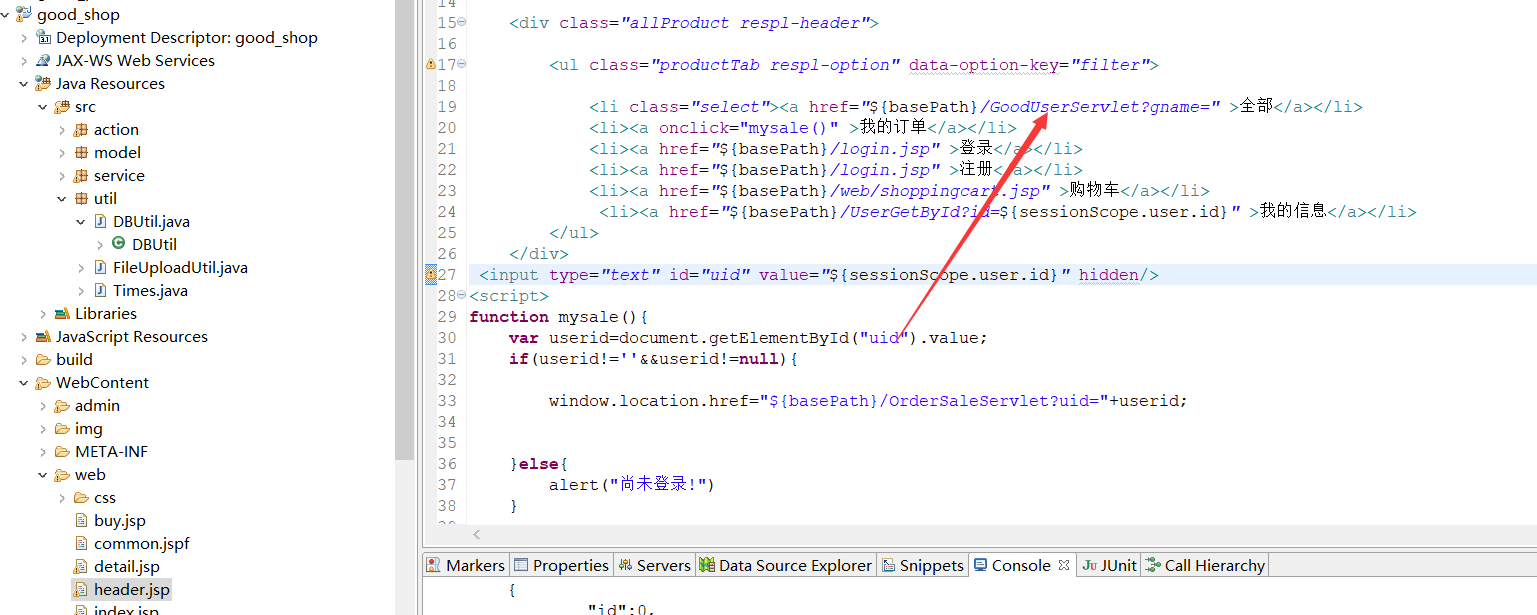Collapse the web folder
Screen dimensions: 1537x615
tap(43, 474)
